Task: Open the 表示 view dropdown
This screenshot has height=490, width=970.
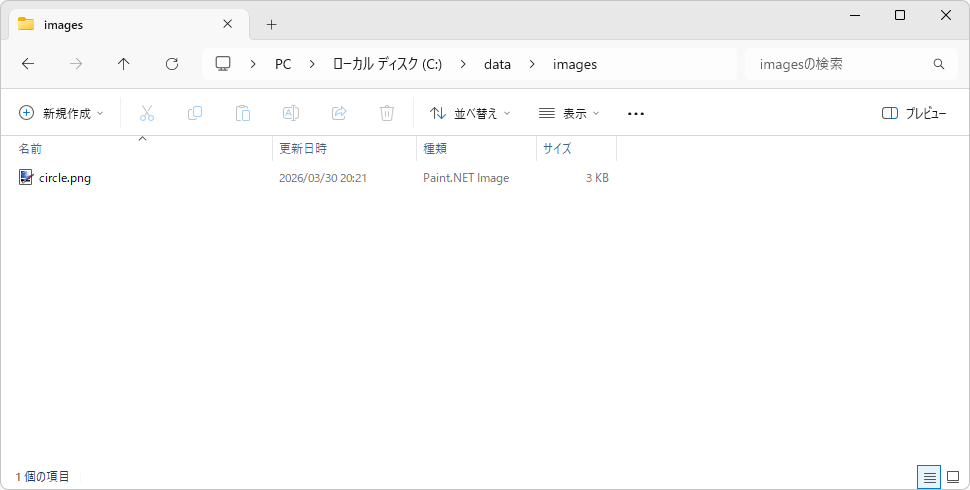Action: [569, 113]
